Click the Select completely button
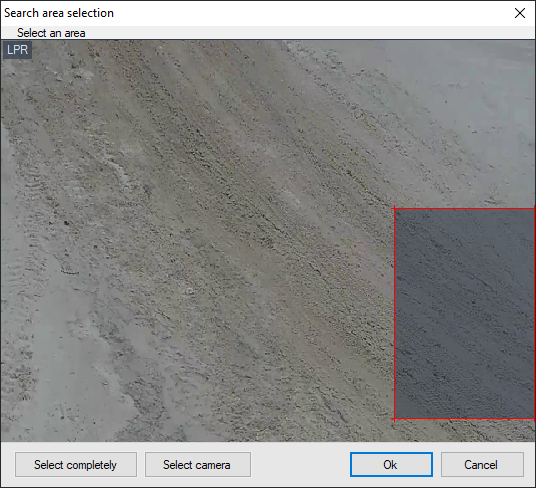This screenshot has height=488, width=536. (x=76, y=464)
